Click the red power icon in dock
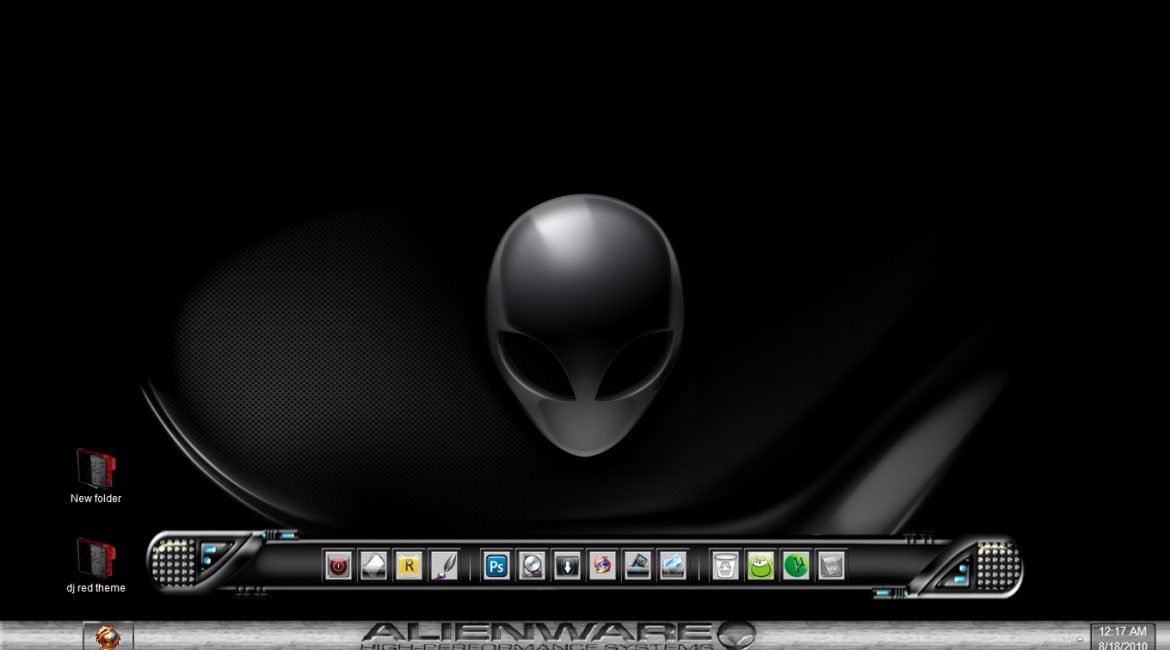Image resolution: width=1170 pixels, height=650 pixels. [x=339, y=566]
